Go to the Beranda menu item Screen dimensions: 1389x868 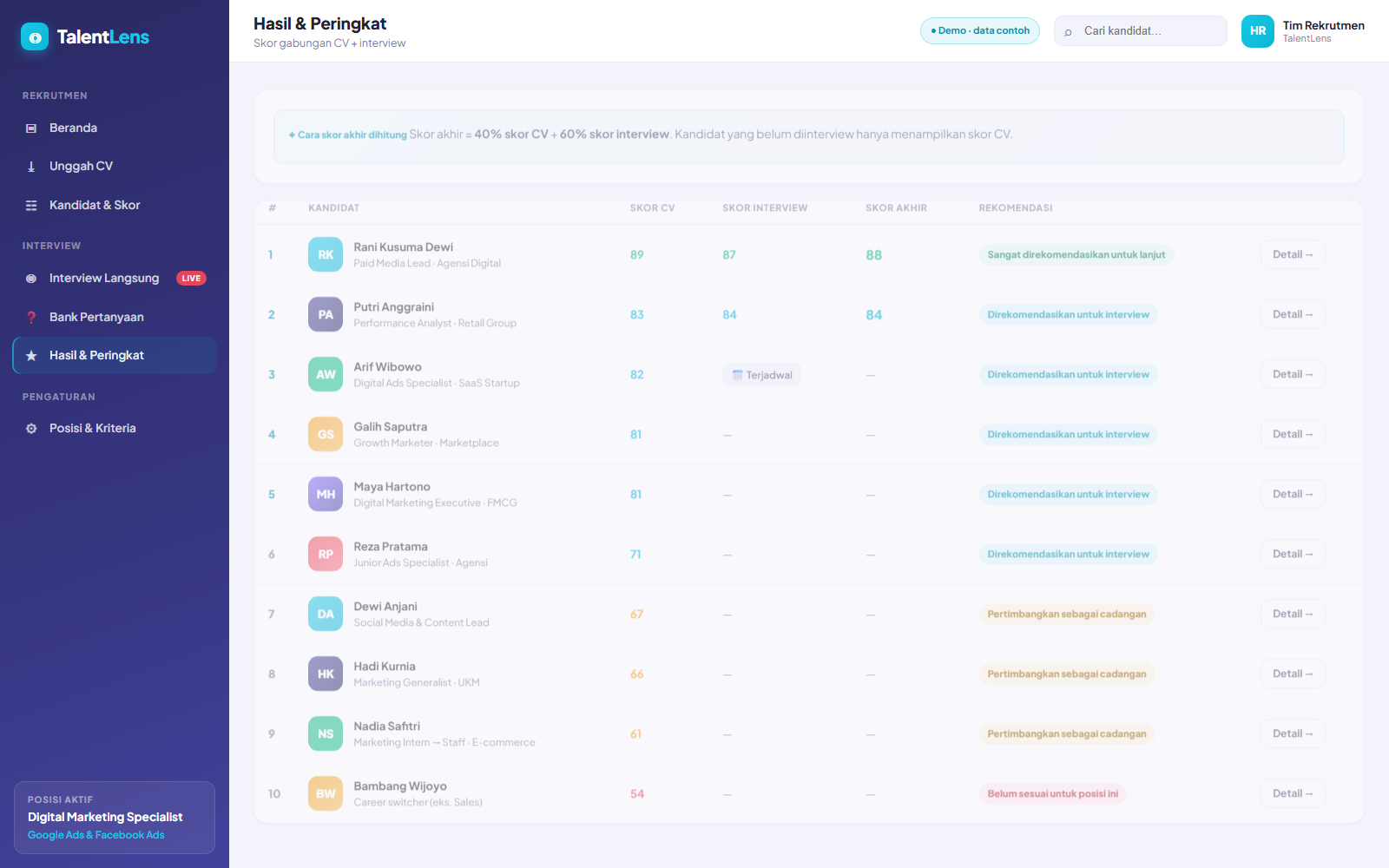(115, 128)
